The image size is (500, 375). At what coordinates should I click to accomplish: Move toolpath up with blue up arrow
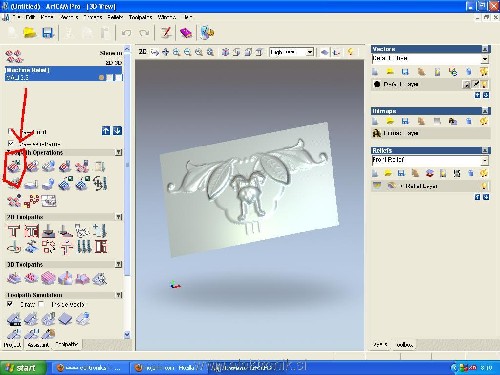(x=106, y=131)
